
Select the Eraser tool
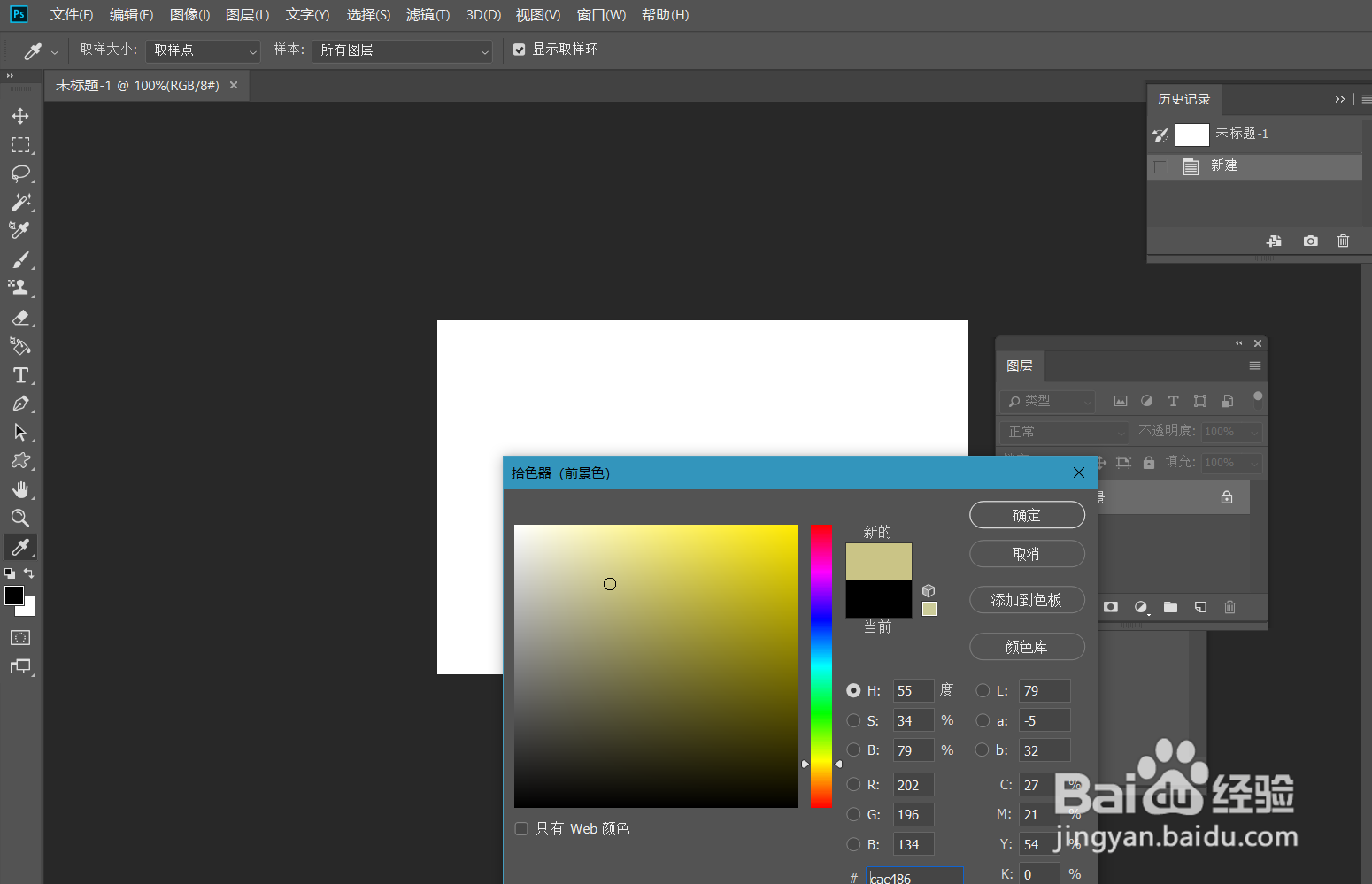20,318
